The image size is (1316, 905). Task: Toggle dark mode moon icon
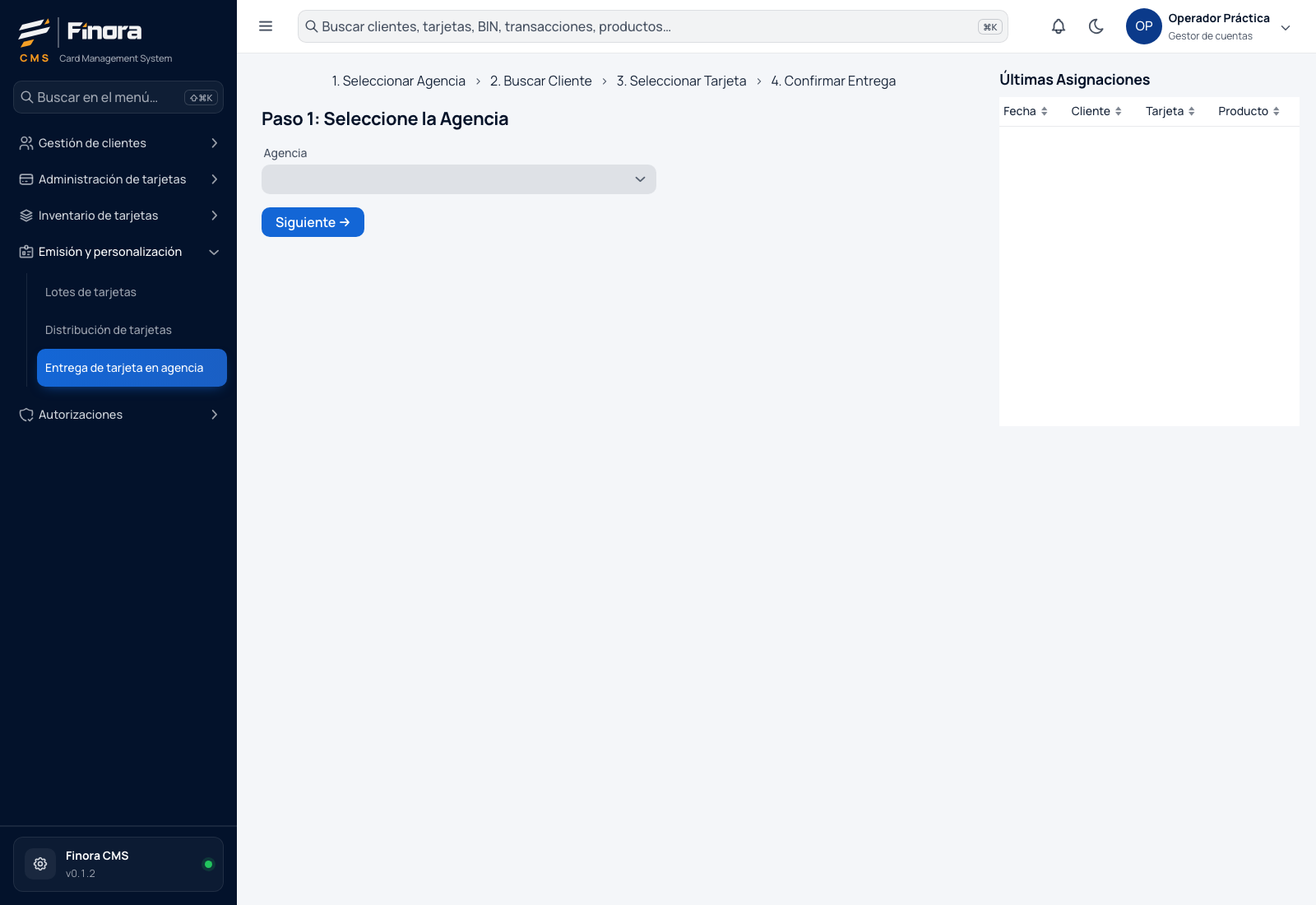tap(1096, 26)
